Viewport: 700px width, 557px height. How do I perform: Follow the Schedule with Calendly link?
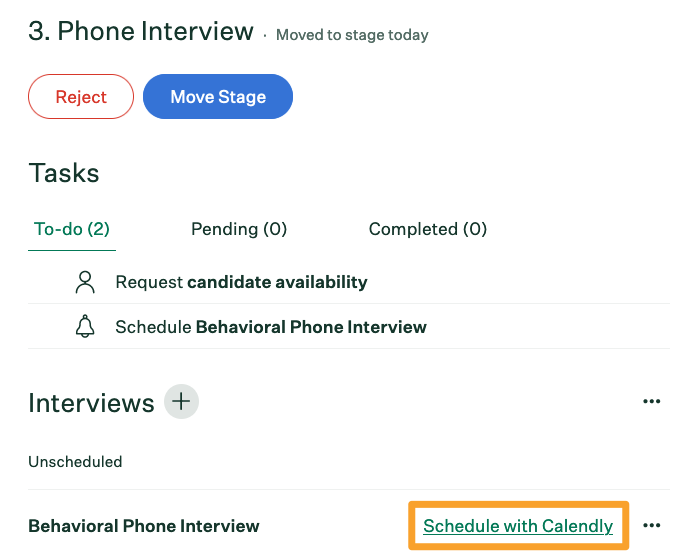518,526
